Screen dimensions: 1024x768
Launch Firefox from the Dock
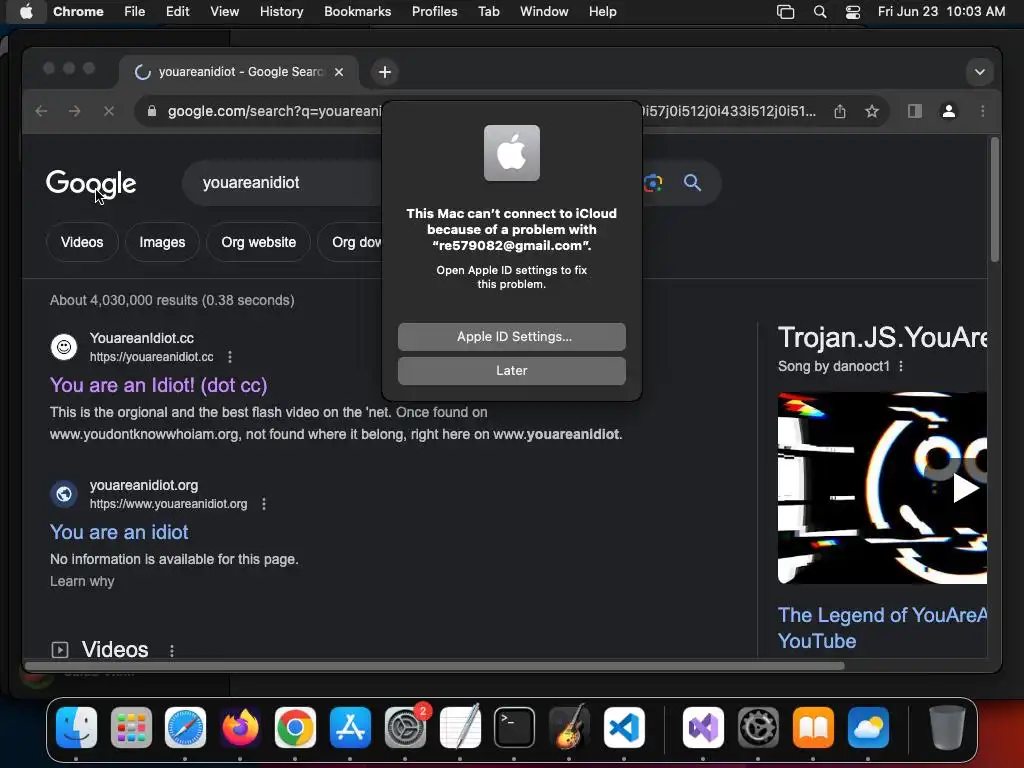click(x=240, y=727)
